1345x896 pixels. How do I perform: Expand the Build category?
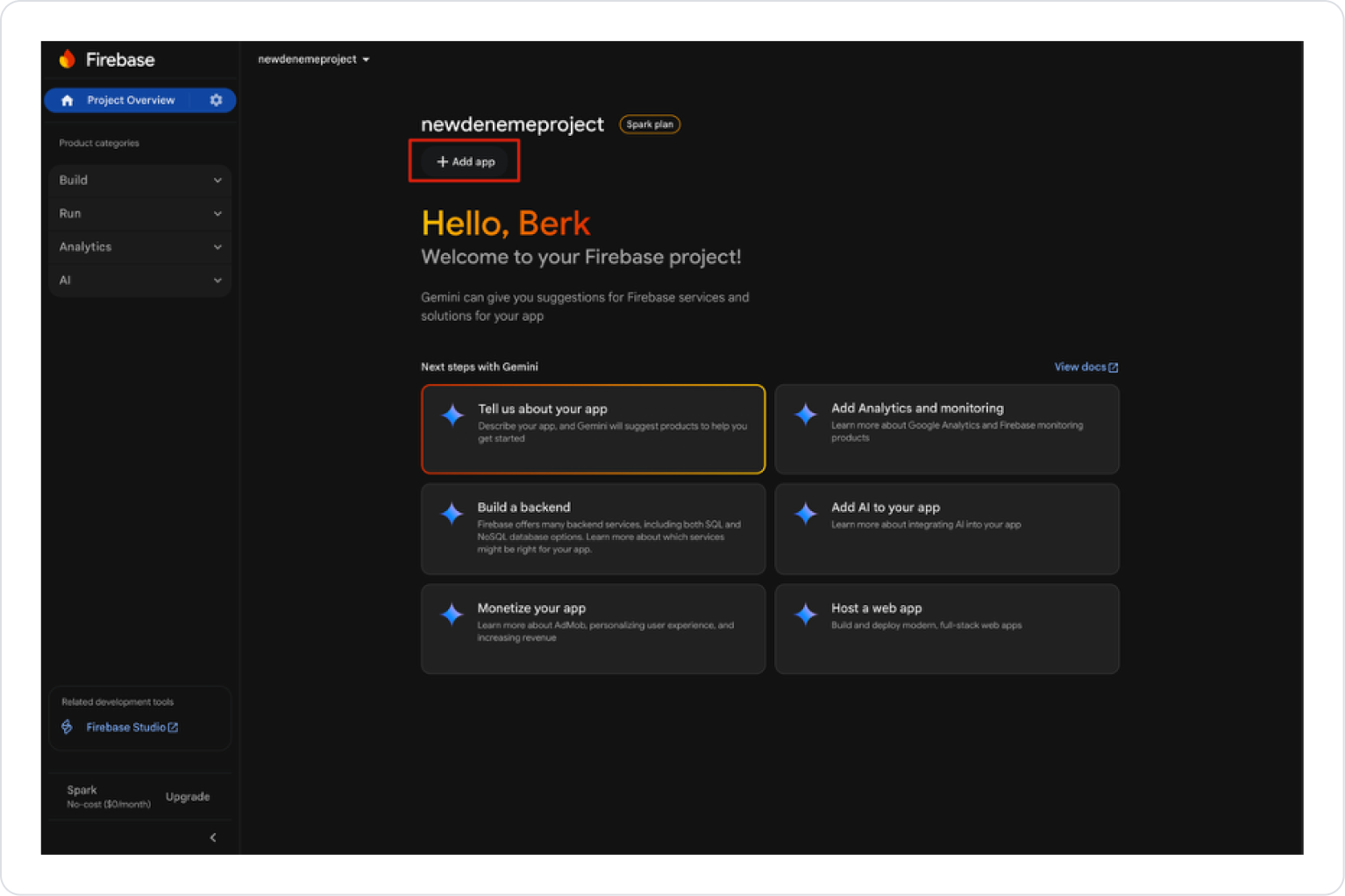click(x=140, y=180)
